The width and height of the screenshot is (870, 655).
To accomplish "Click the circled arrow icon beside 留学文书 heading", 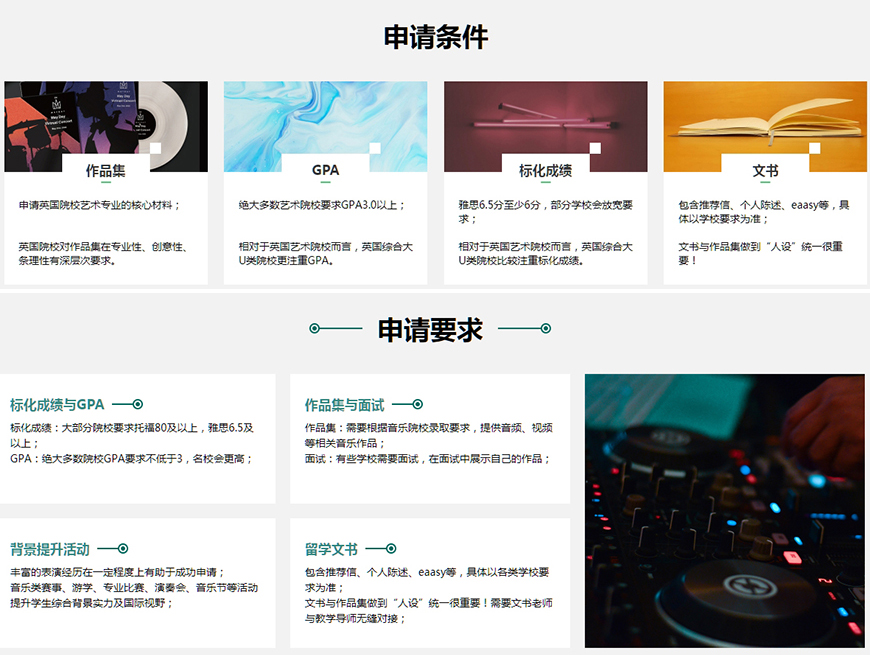I will tap(391, 549).
